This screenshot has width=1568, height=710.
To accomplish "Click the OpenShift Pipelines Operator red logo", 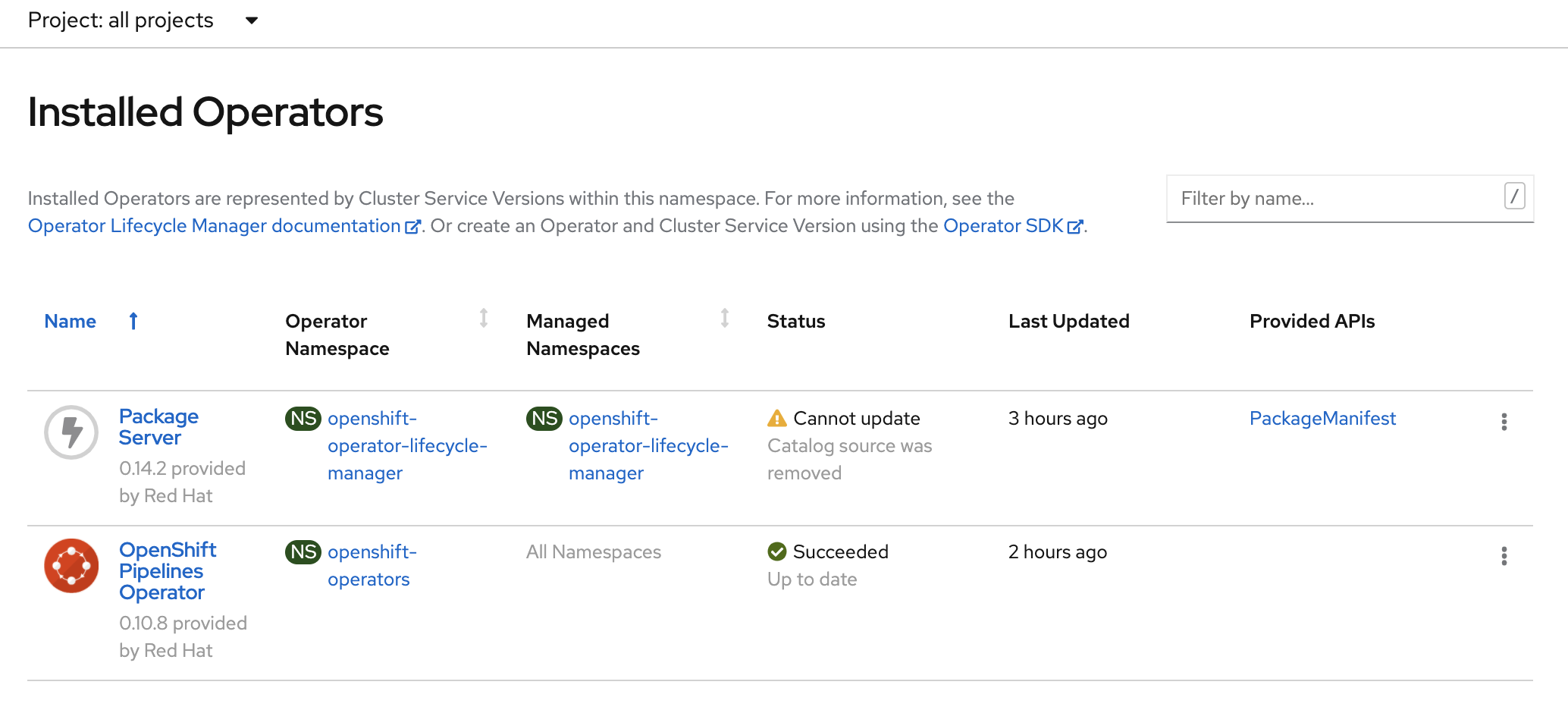I will [x=71, y=566].
